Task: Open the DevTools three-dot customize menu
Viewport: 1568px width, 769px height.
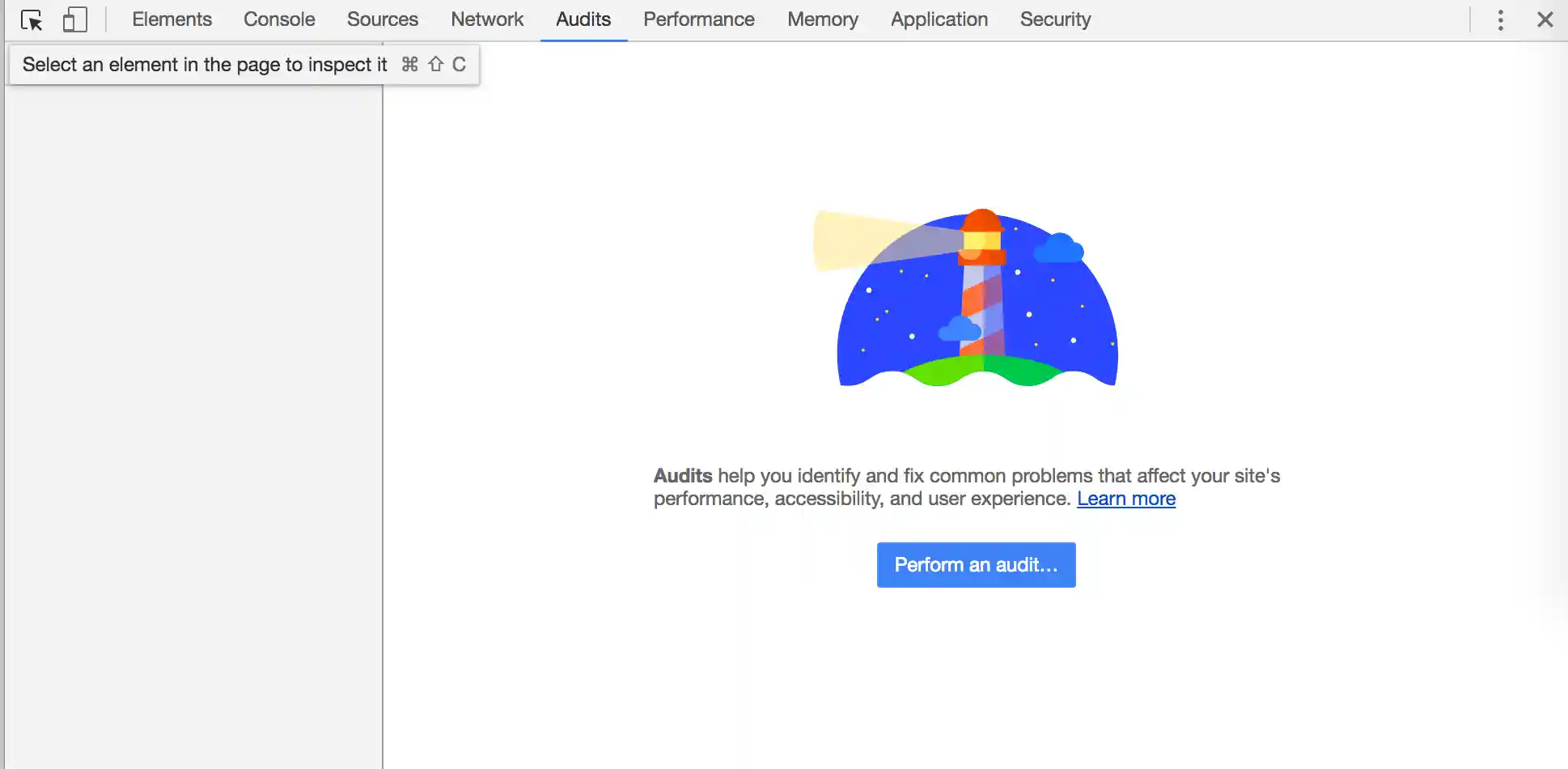Action: coord(1500,20)
